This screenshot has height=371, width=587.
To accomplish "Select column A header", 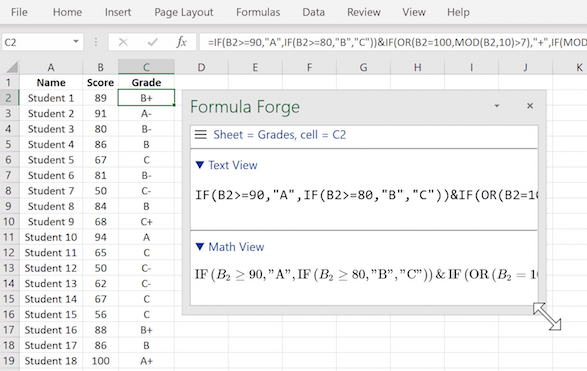I will [x=51, y=67].
